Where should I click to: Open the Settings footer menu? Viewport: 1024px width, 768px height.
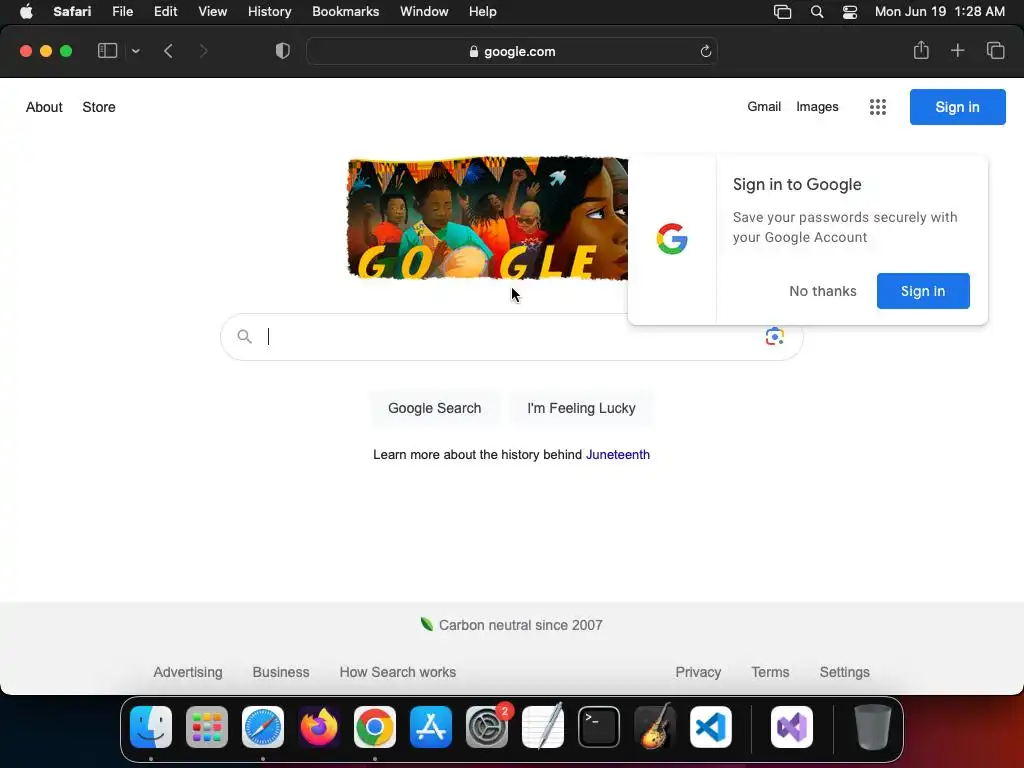click(x=844, y=672)
